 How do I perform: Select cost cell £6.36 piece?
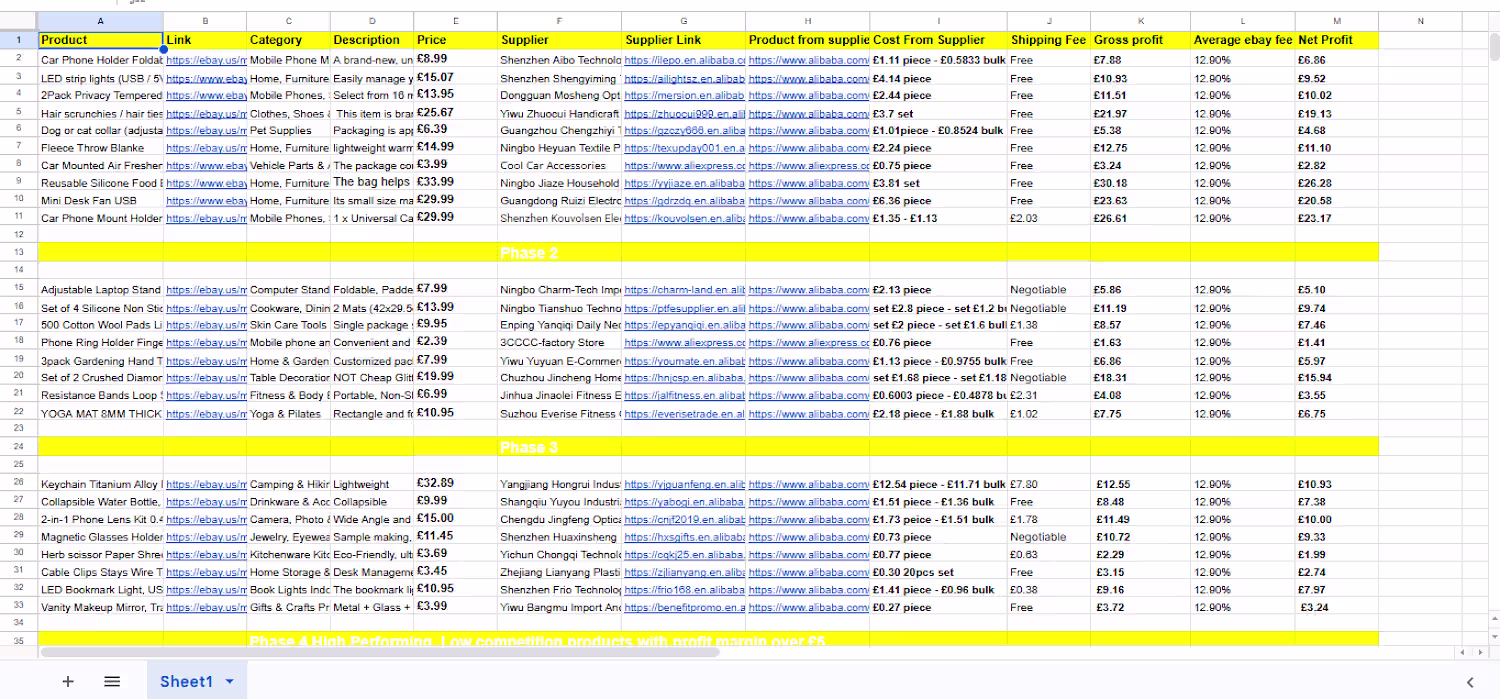click(x=939, y=201)
